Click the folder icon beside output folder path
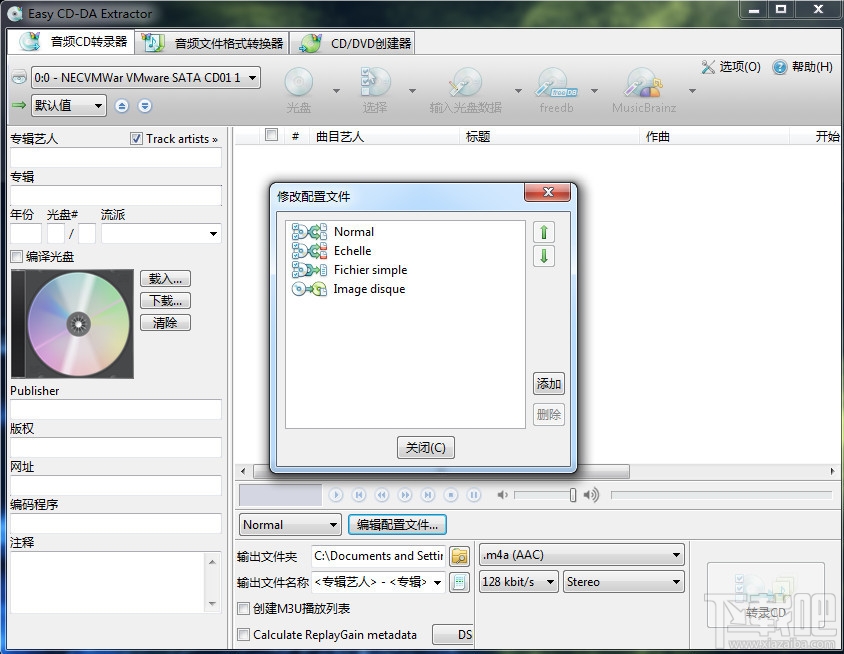844x654 pixels. [x=459, y=556]
